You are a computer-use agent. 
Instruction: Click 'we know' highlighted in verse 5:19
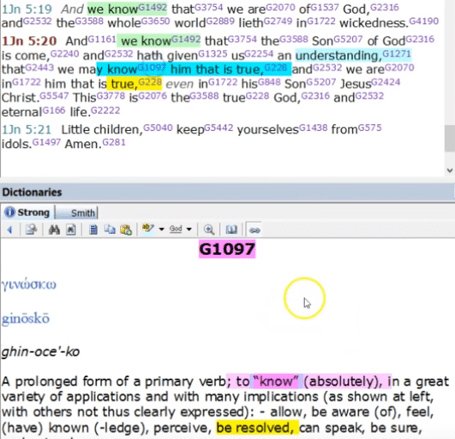click(112, 9)
